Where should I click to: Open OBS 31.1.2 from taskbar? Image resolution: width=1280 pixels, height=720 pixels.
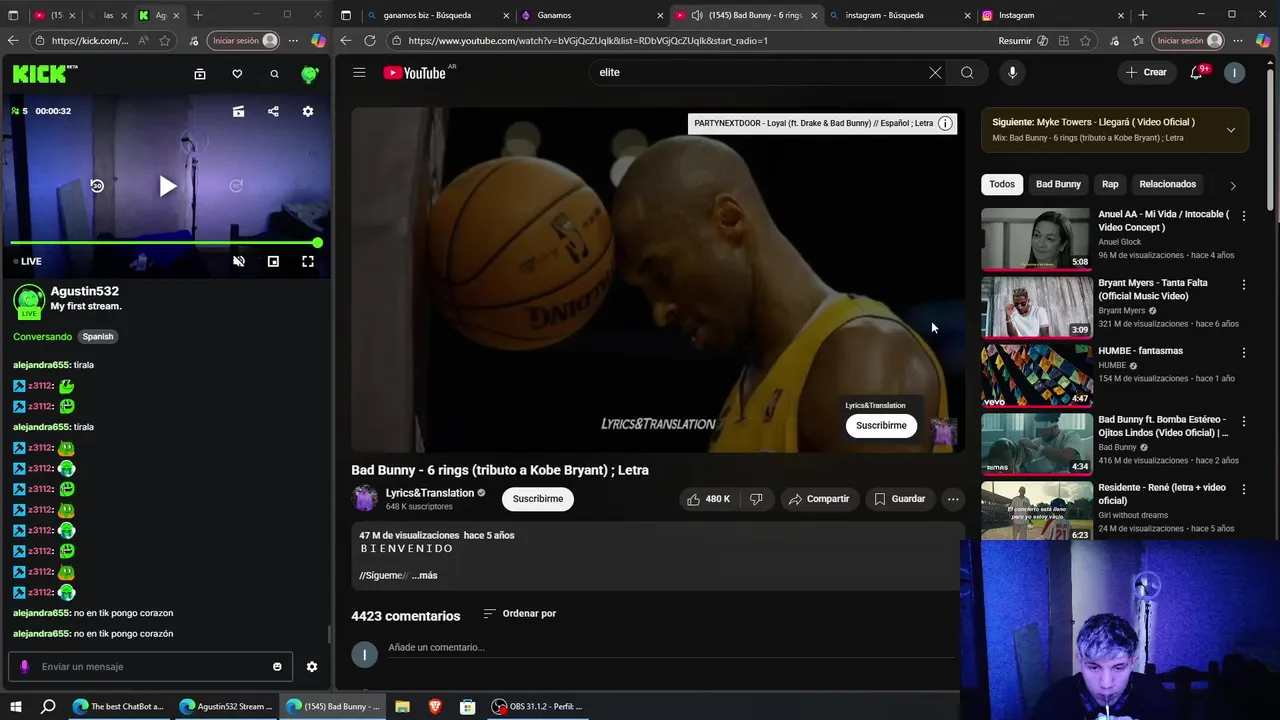(537, 706)
